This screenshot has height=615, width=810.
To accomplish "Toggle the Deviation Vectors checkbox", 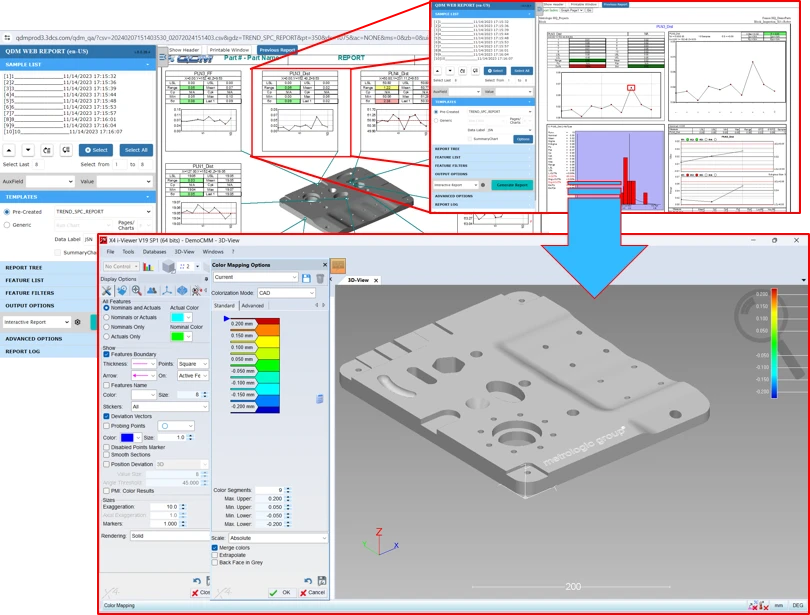I will [106, 416].
